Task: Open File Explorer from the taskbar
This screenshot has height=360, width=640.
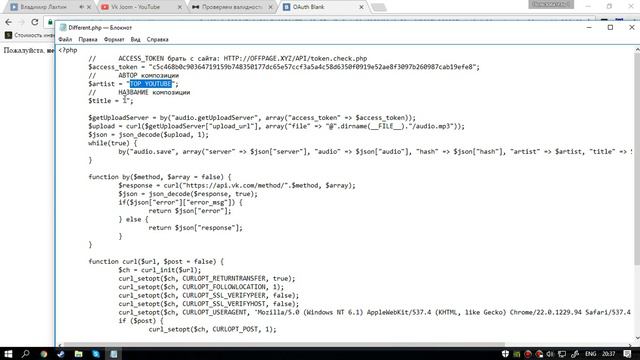Action: pos(78,354)
